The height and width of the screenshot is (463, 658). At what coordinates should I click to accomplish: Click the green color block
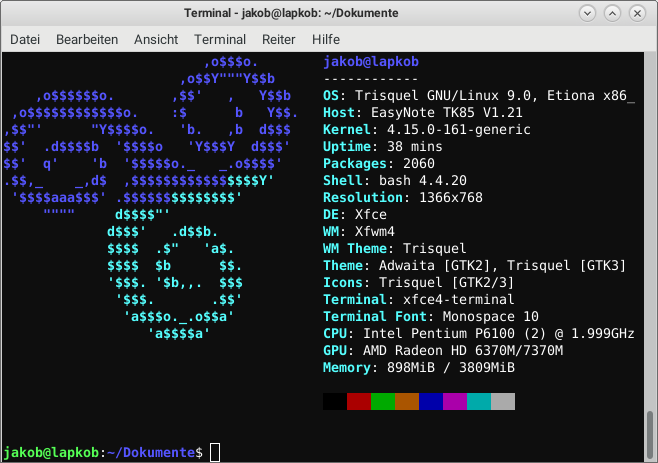click(383, 401)
